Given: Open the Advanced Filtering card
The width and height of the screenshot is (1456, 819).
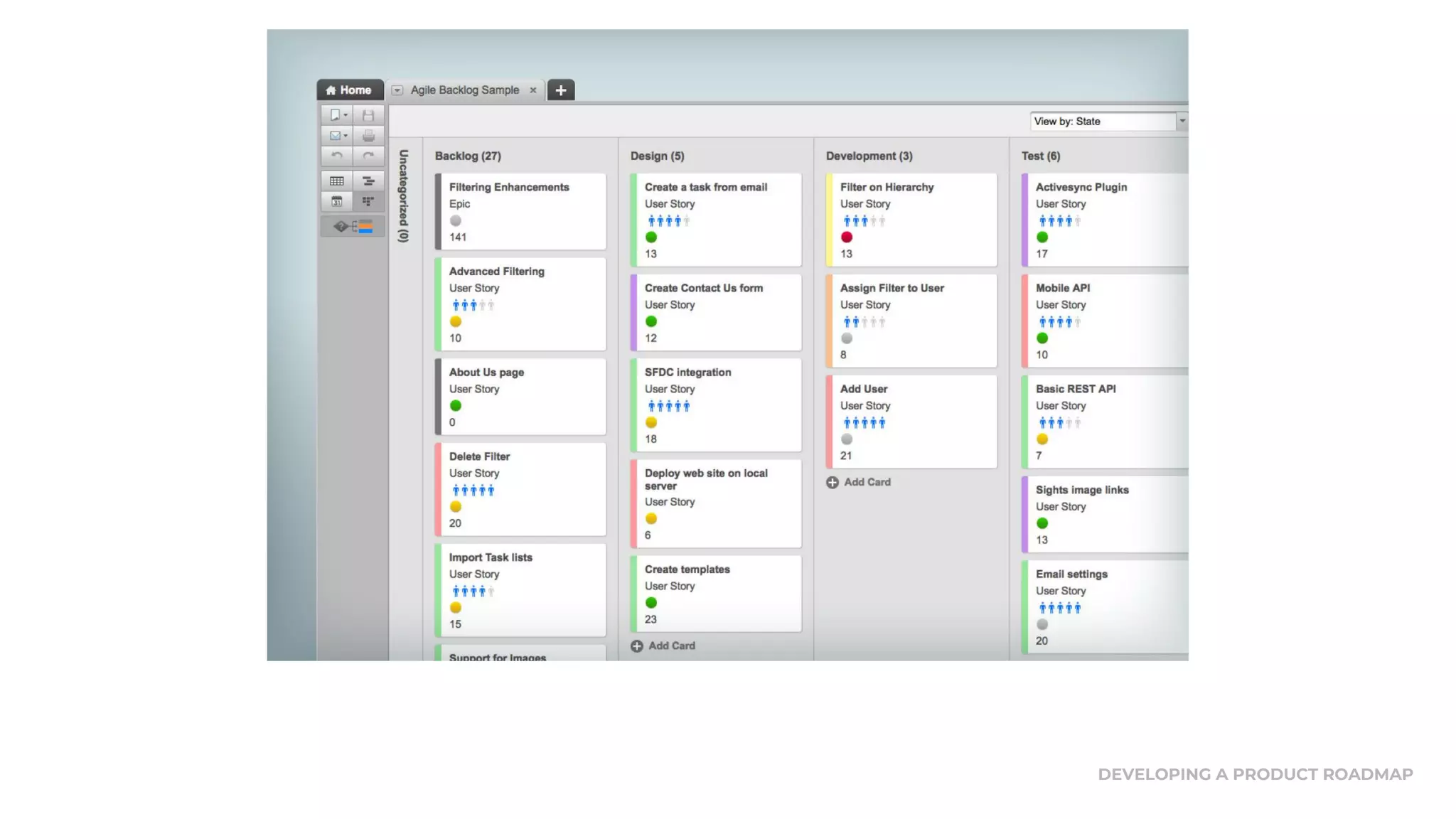Looking at the screenshot, I should pyautogui.click(x=520, y=304).
